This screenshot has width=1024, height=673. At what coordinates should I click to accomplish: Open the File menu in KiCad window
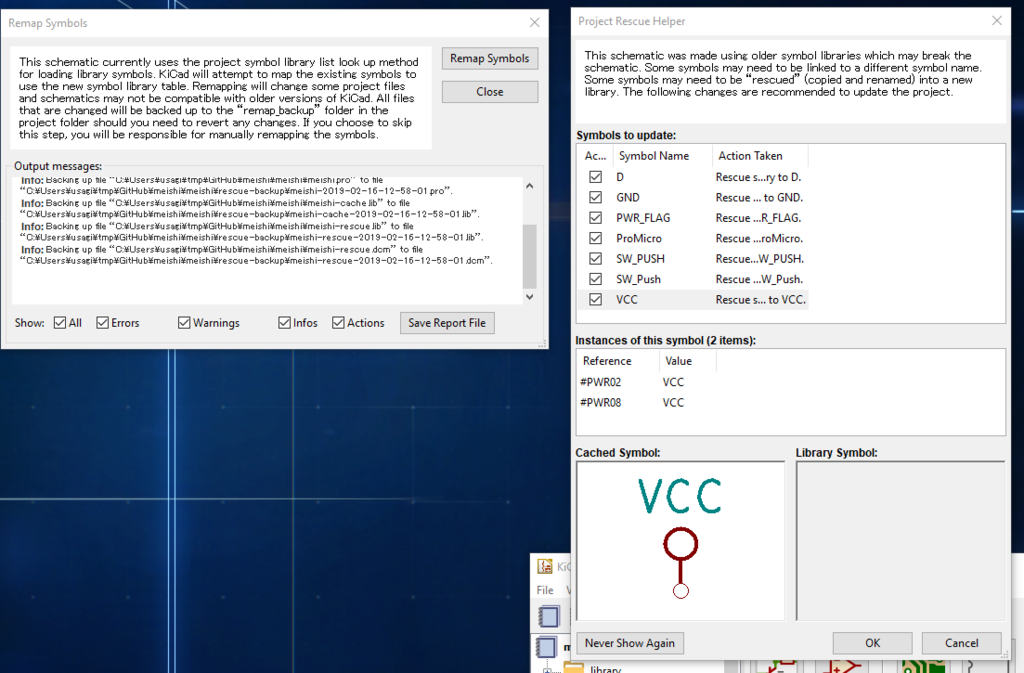tap(545, 589)
